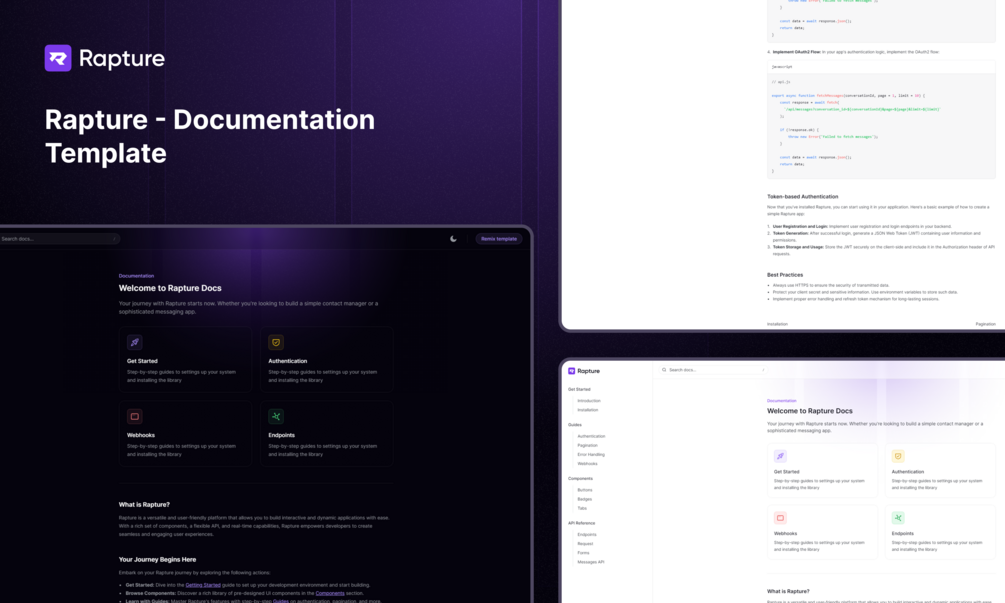1005x603 pixels.
Task: Click the Rapture logo icon in light mockup sidebar
Action: click(x=572, y=371)
